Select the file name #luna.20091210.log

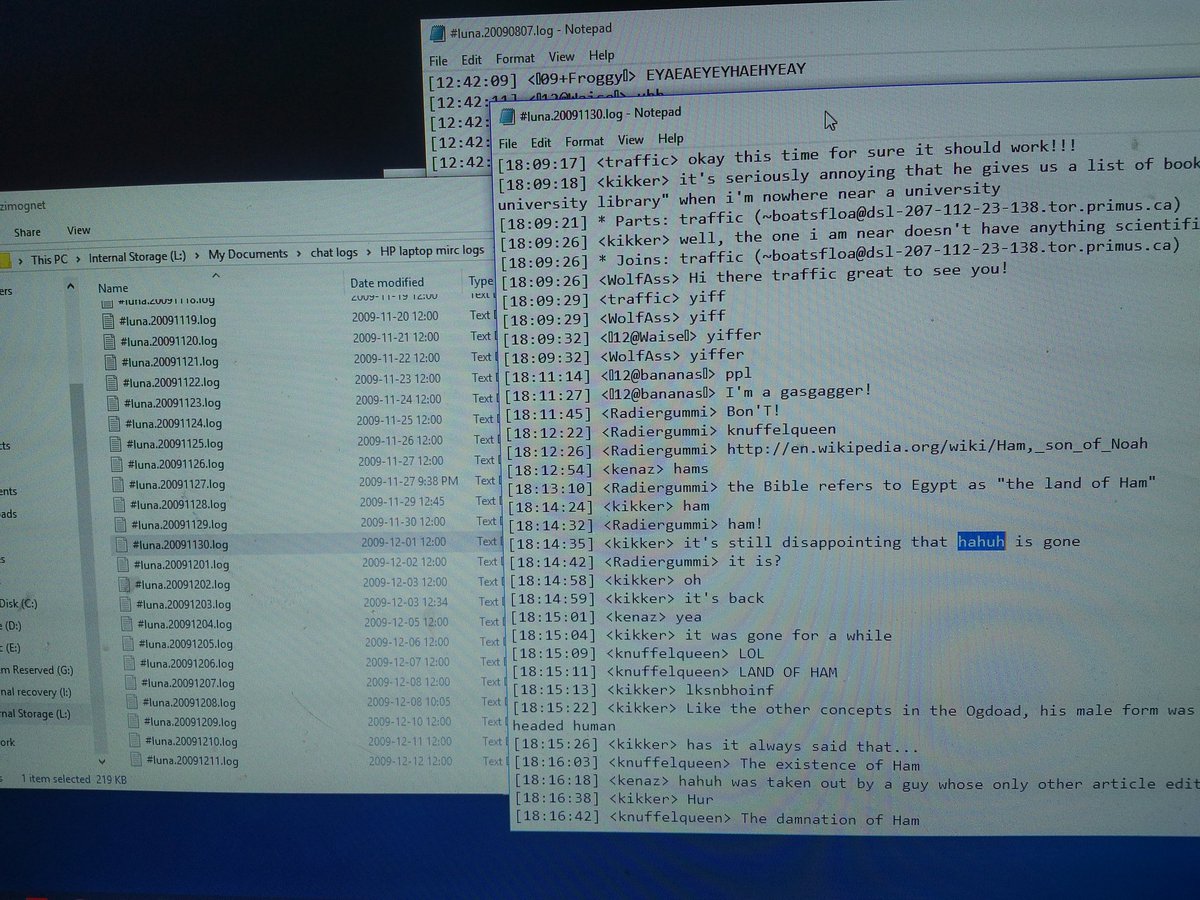pyautogui.click(x=192, y=742)
